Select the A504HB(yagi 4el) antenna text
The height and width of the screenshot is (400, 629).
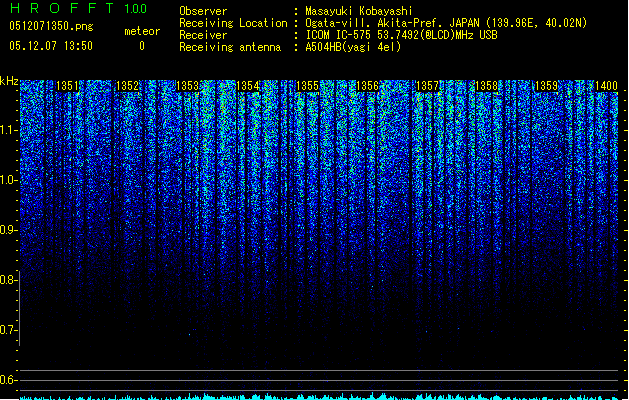coord(353,47)
